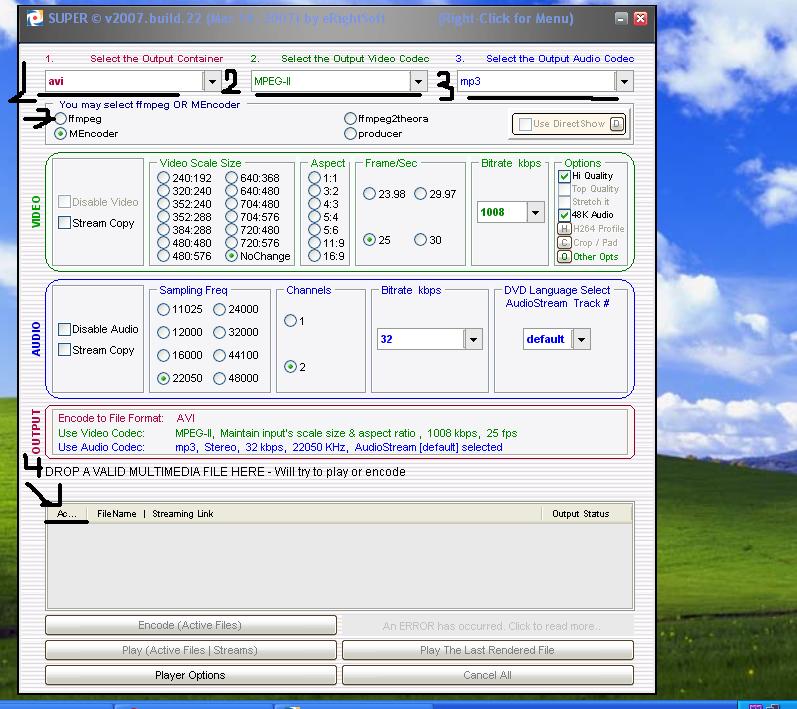Click the SUPER app logo in title bar

point(35,19)
